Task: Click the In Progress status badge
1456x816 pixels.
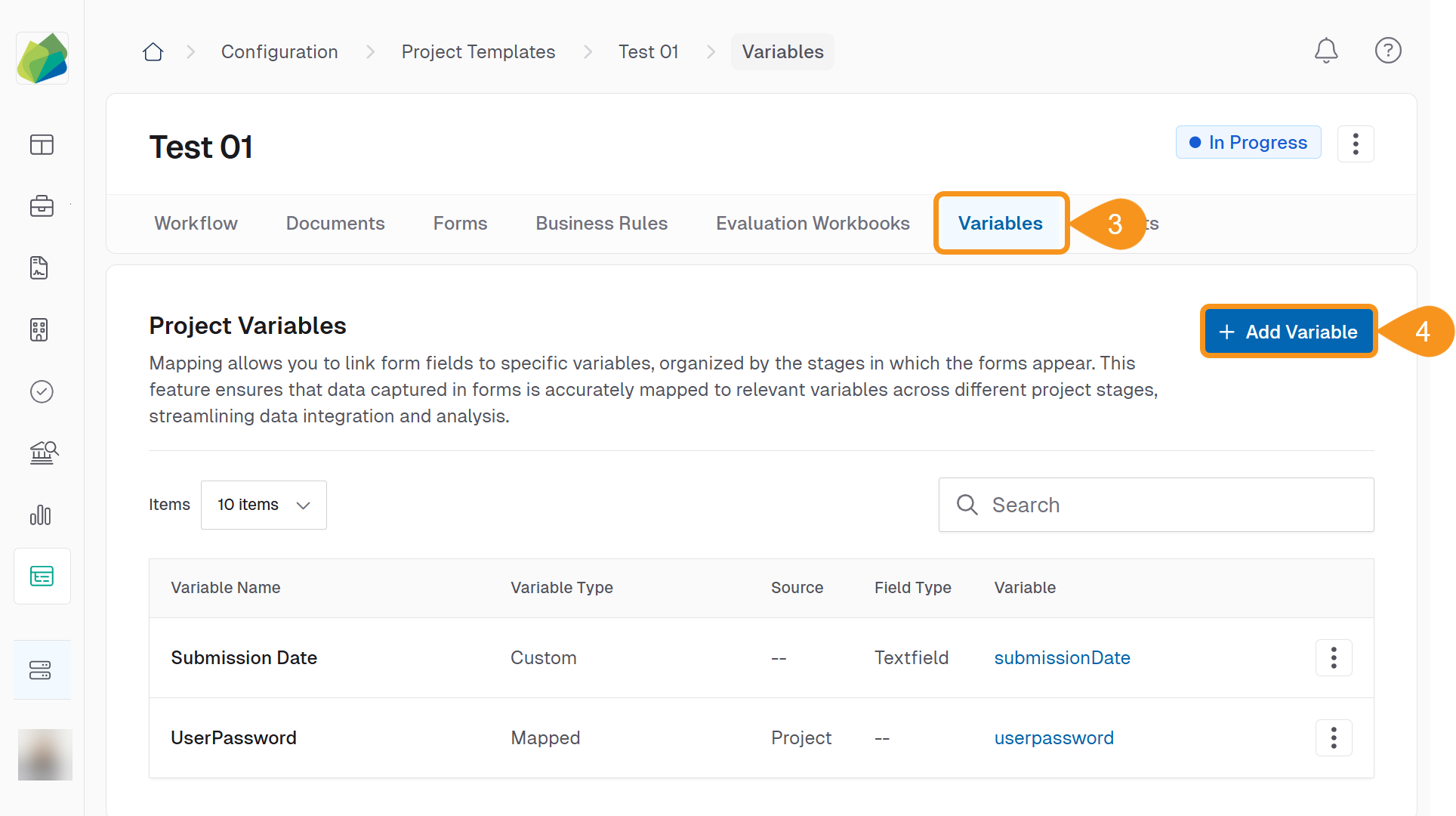Action: [1248, 142]
